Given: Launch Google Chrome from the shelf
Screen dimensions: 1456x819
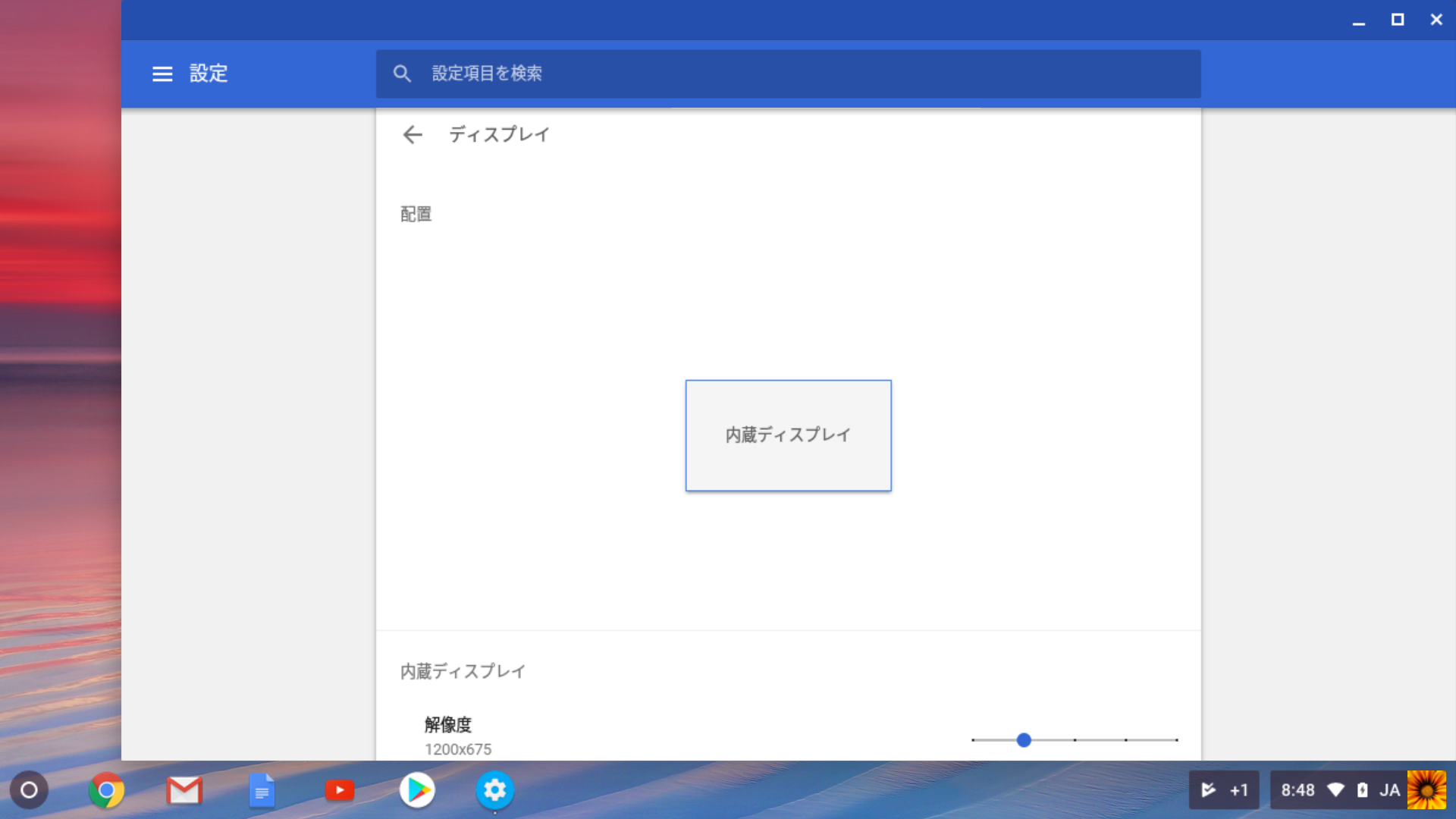Looking at the screenshot, I should click(107, 789).
